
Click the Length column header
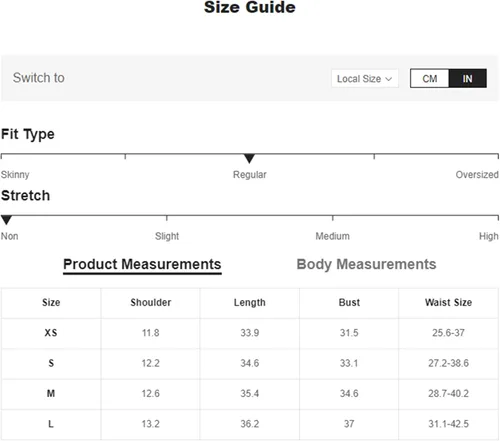pos(250,303)
